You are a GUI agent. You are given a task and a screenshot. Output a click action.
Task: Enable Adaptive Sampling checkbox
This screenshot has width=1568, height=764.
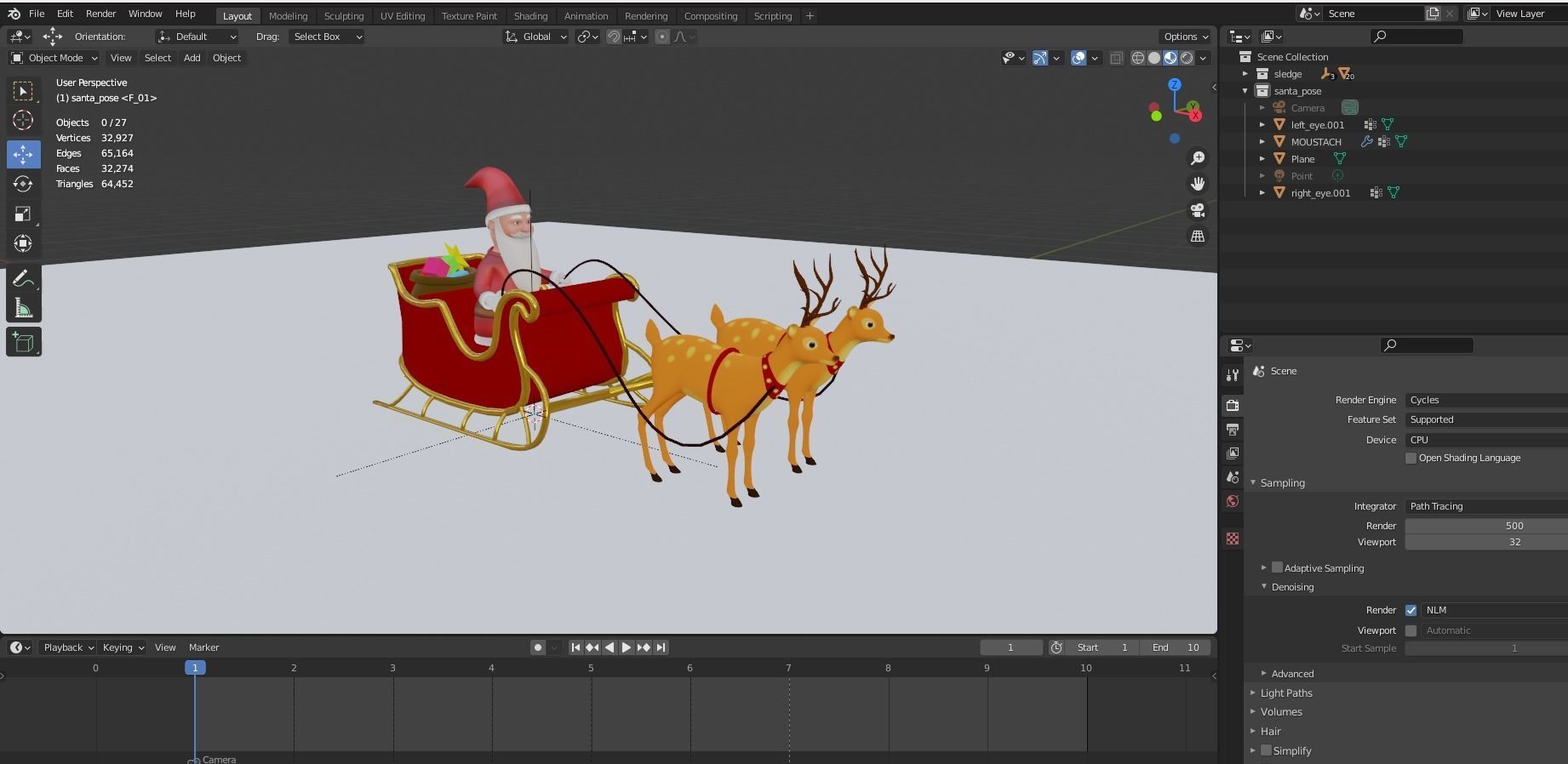coord(1277,567)
